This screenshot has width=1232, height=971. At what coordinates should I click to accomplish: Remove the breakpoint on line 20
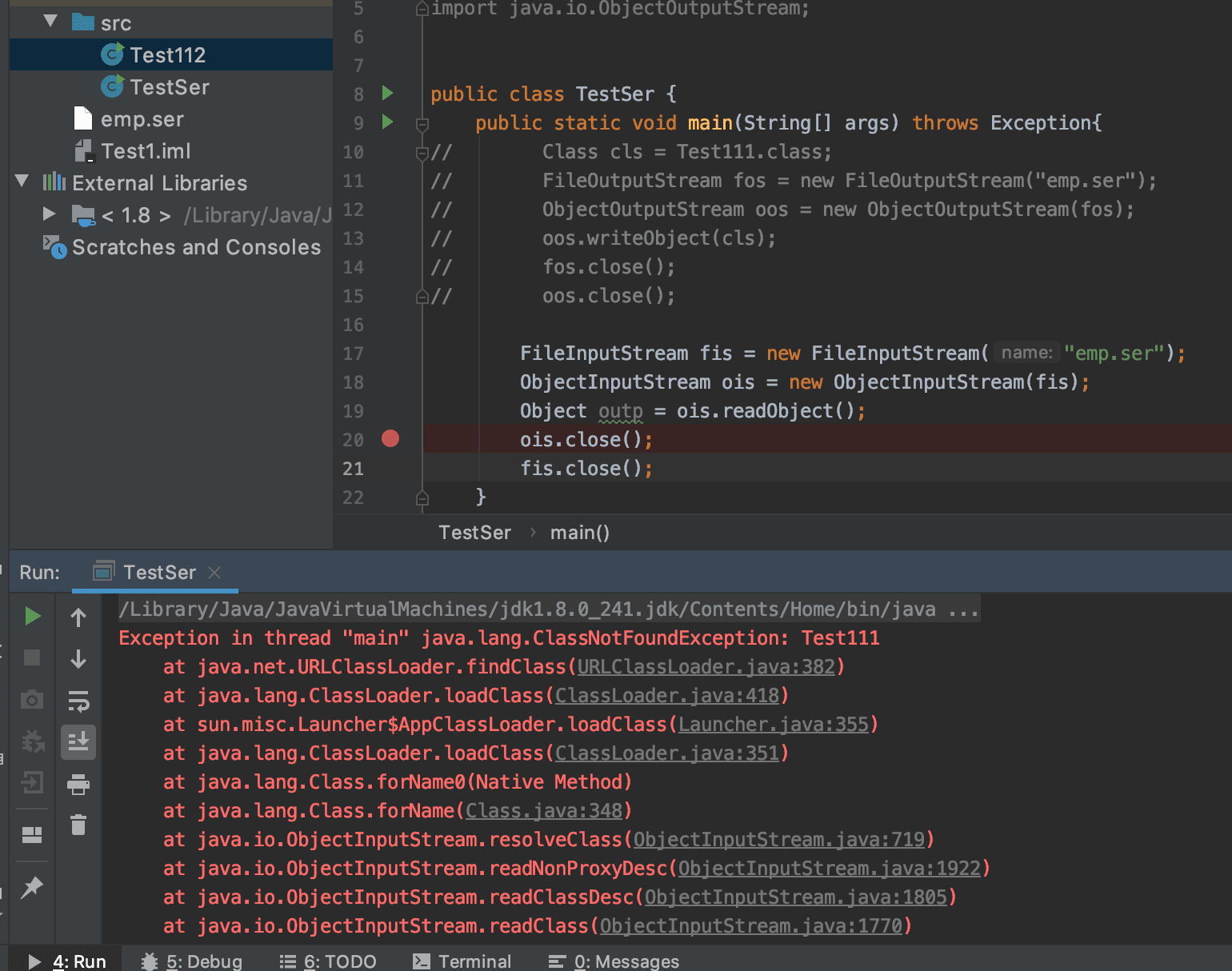coord(390,439)
